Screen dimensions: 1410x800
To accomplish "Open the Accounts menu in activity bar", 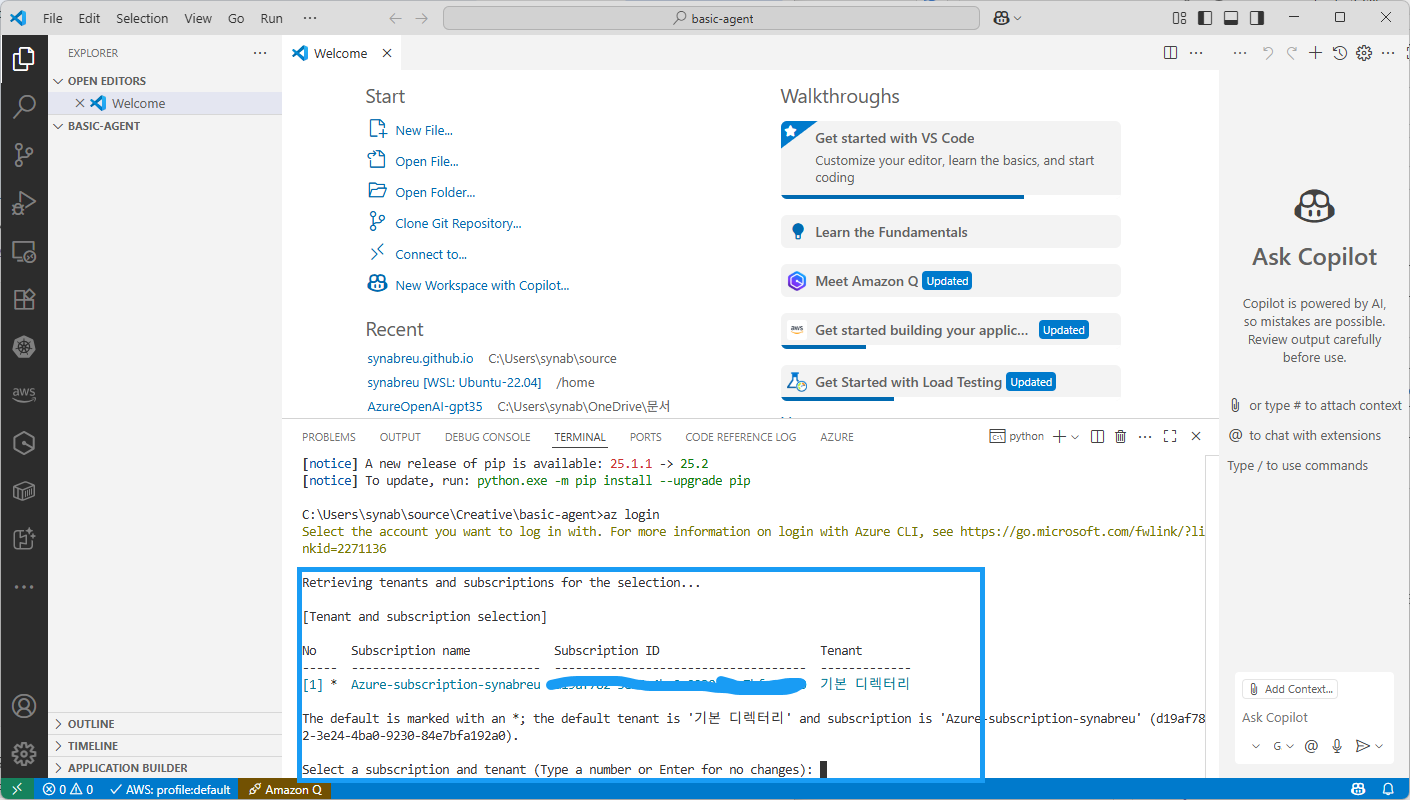I will click(x=24, y=707).
